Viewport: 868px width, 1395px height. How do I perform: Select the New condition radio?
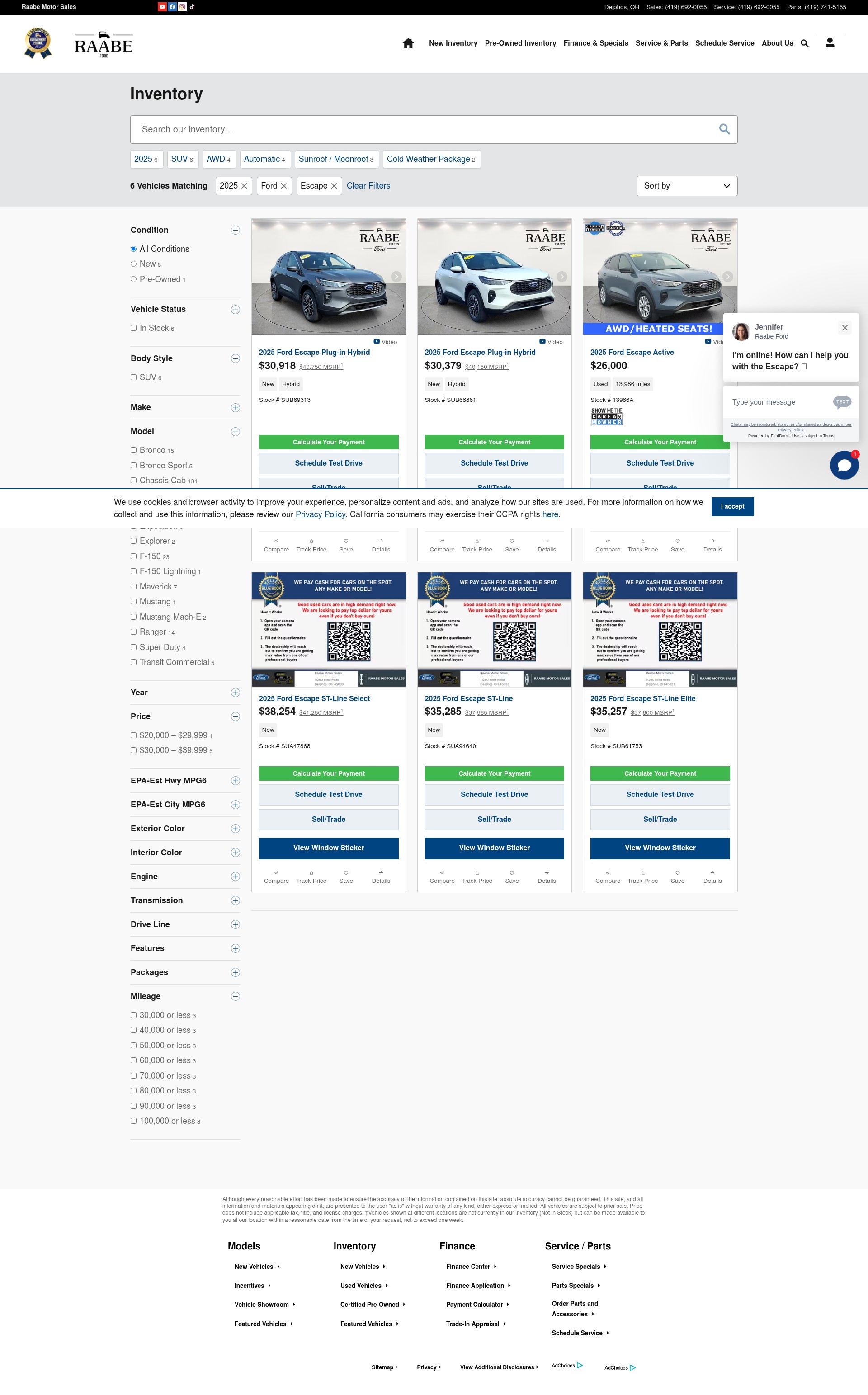[133, 264]
